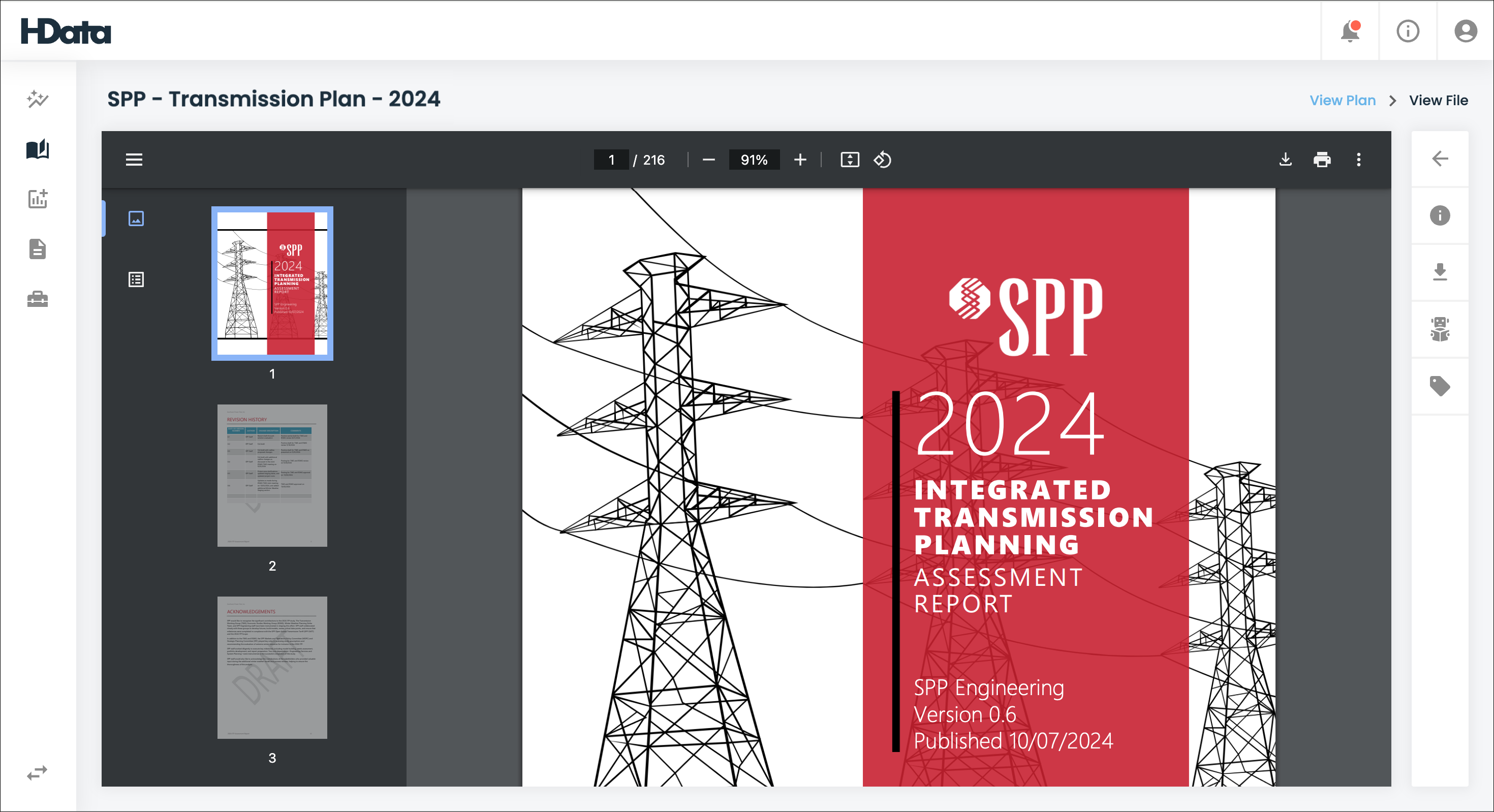Zoom in on the PDF with the plus button
Screen dimensions: 1494x812
point(800,160)
